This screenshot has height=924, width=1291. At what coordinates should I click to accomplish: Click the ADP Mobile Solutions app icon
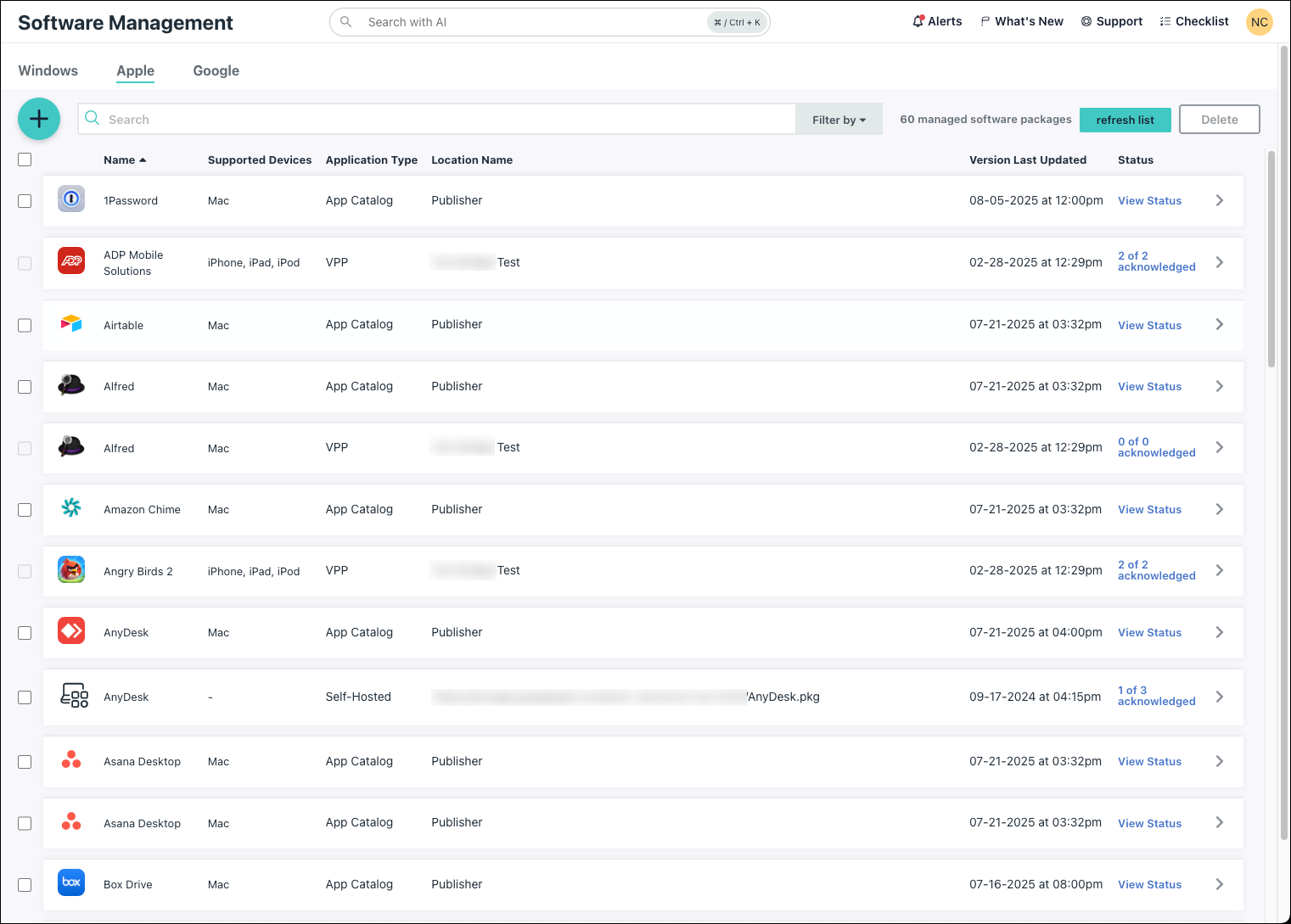pyautogui.click(x=71, y=260)
